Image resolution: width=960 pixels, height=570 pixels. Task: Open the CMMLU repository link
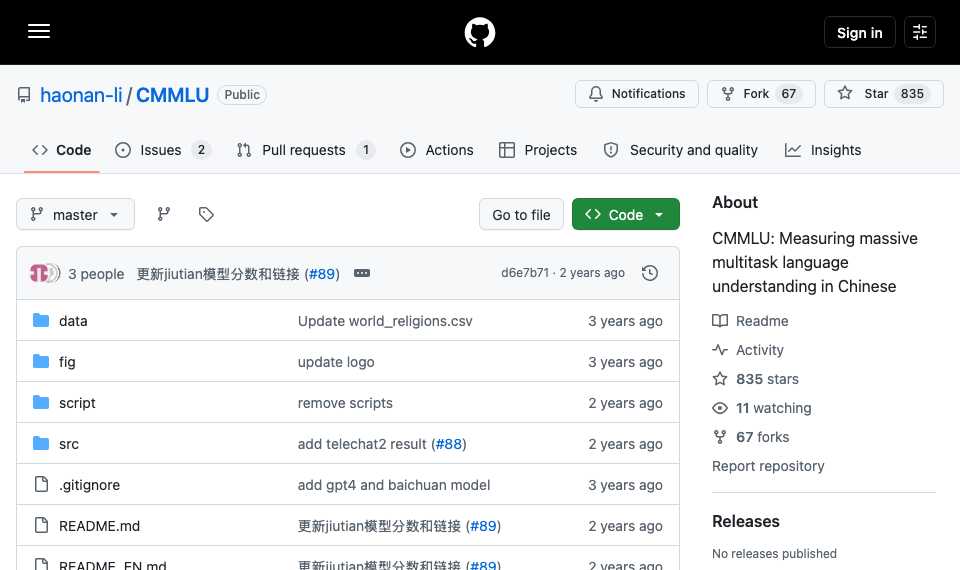pos(173,95)
